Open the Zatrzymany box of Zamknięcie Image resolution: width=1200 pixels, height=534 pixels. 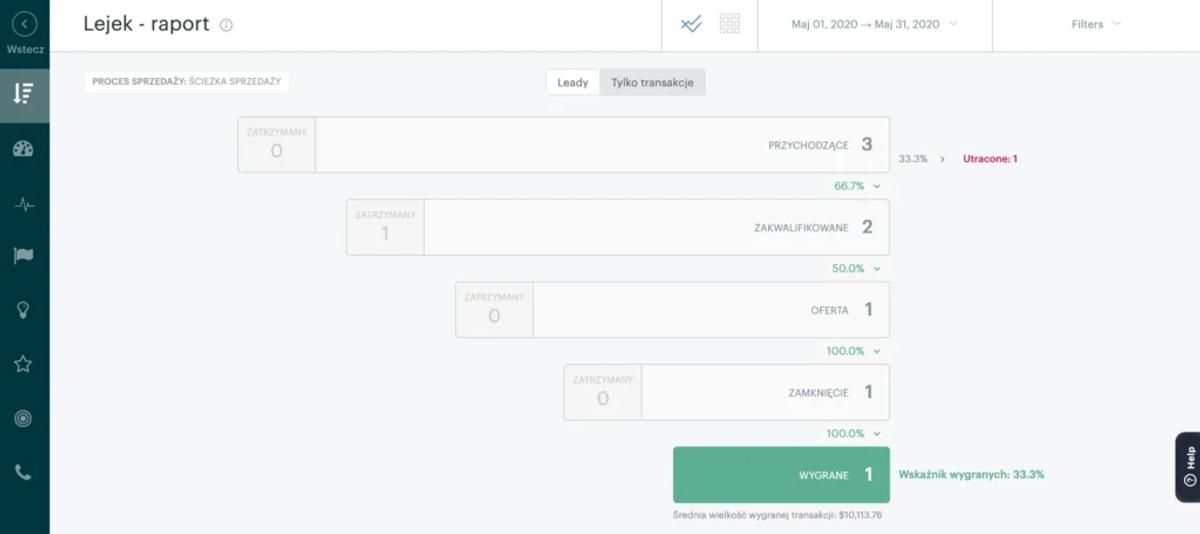[603, 392]
